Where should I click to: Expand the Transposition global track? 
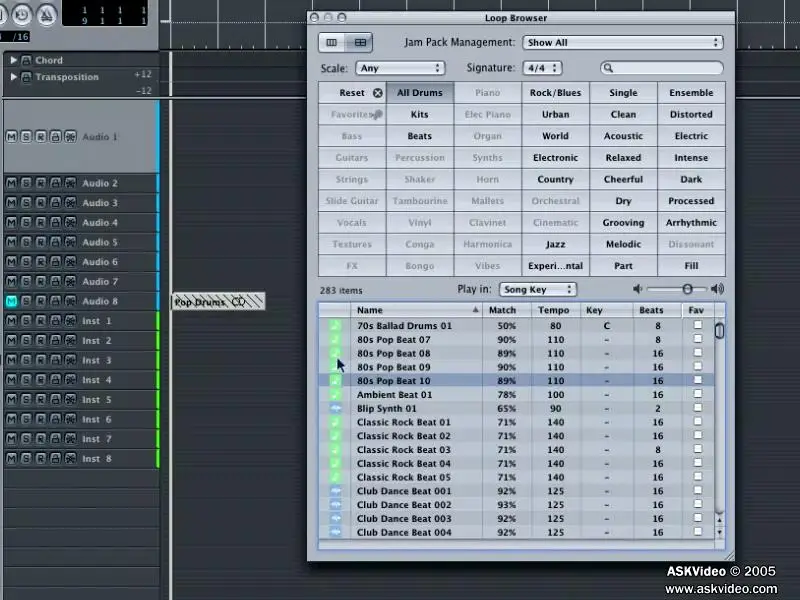(x=14, y=77)
